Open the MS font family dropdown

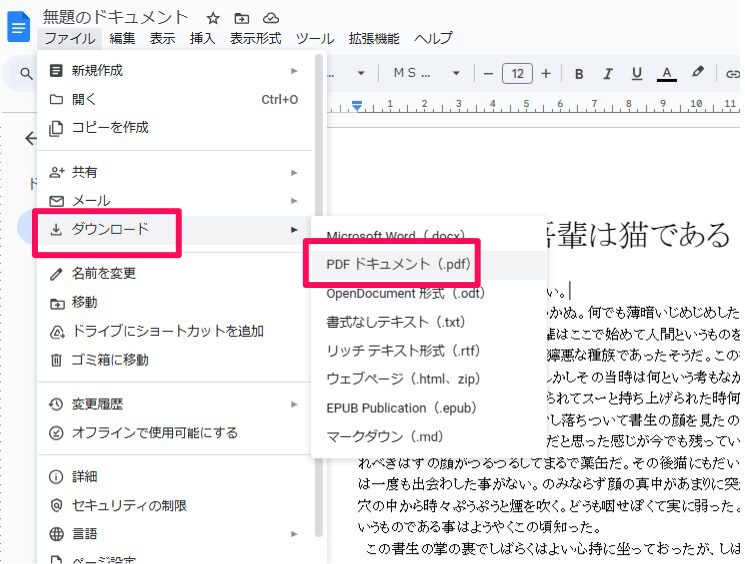click(426, 73)
